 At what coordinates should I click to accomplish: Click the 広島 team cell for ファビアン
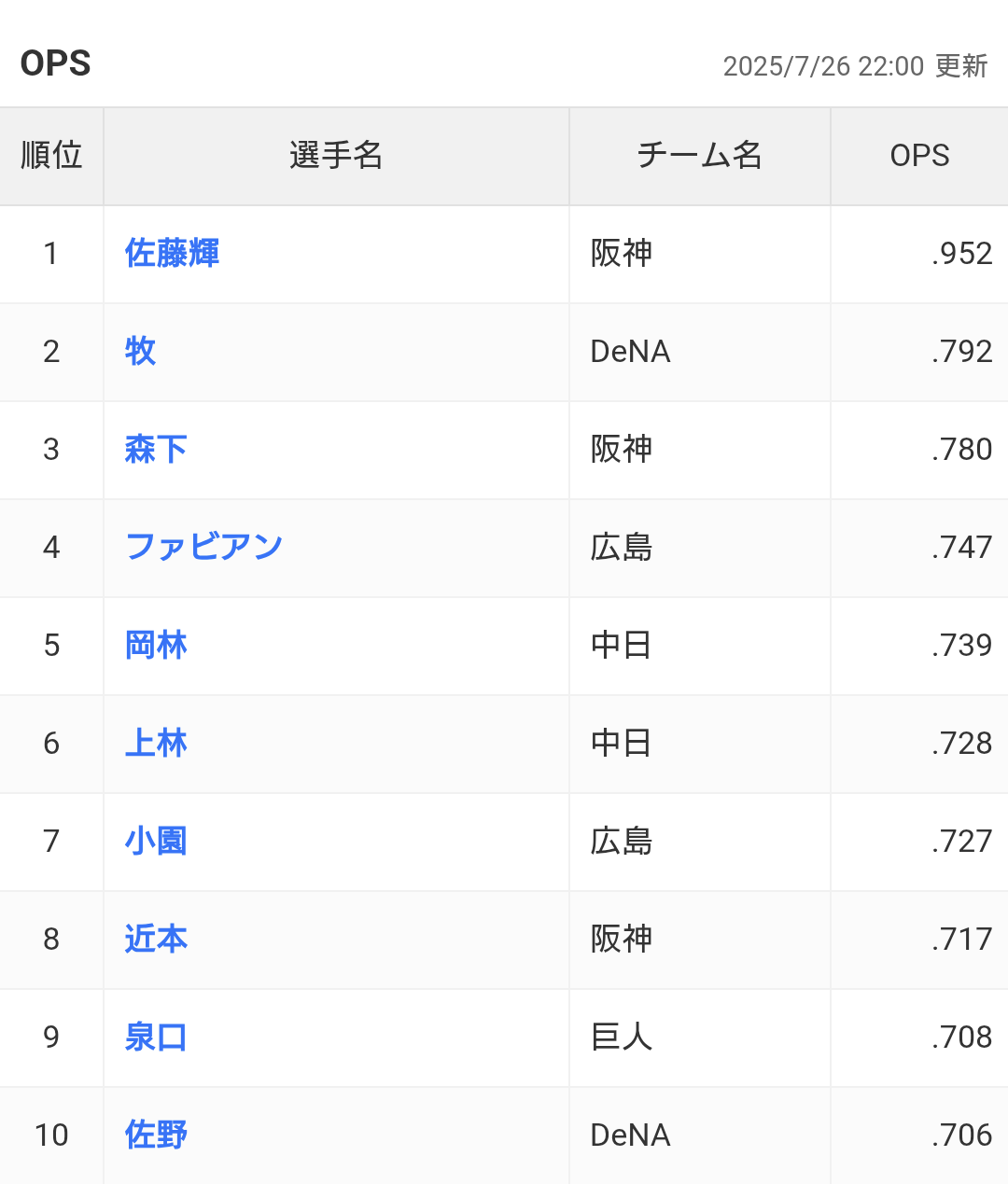[700, 548]
